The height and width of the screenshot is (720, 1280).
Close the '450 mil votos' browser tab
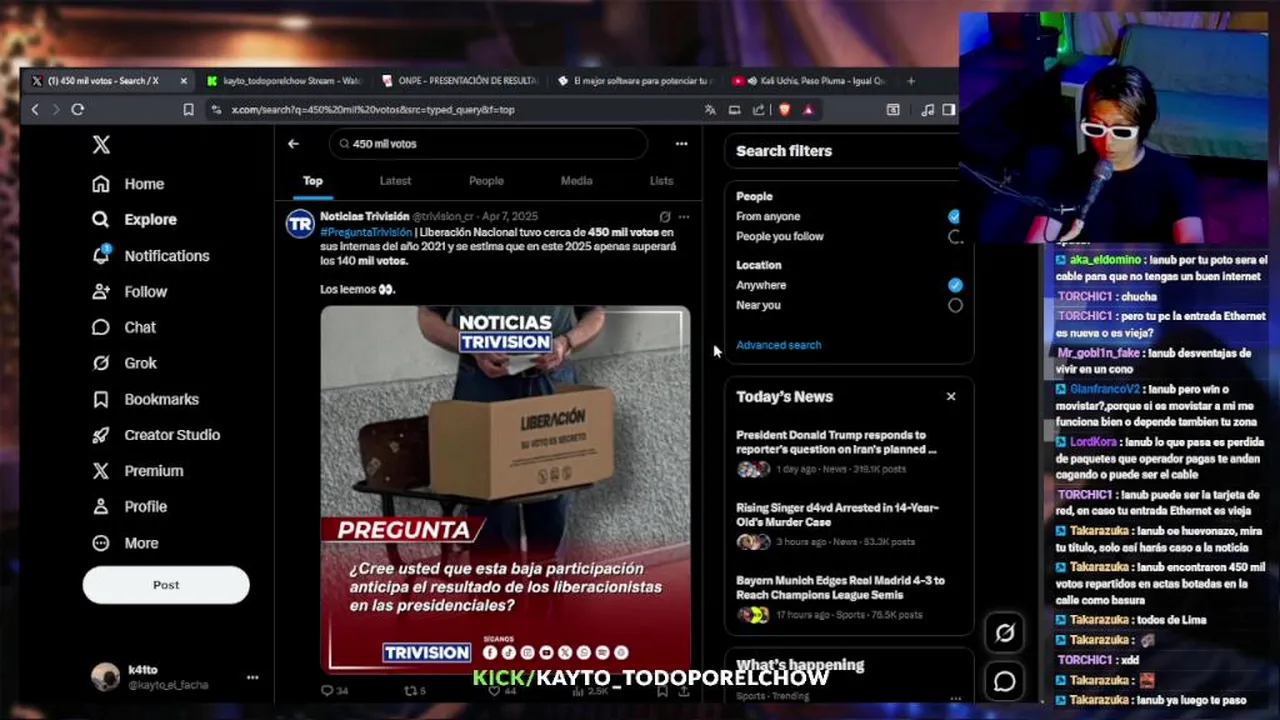(x=183, y=81)
